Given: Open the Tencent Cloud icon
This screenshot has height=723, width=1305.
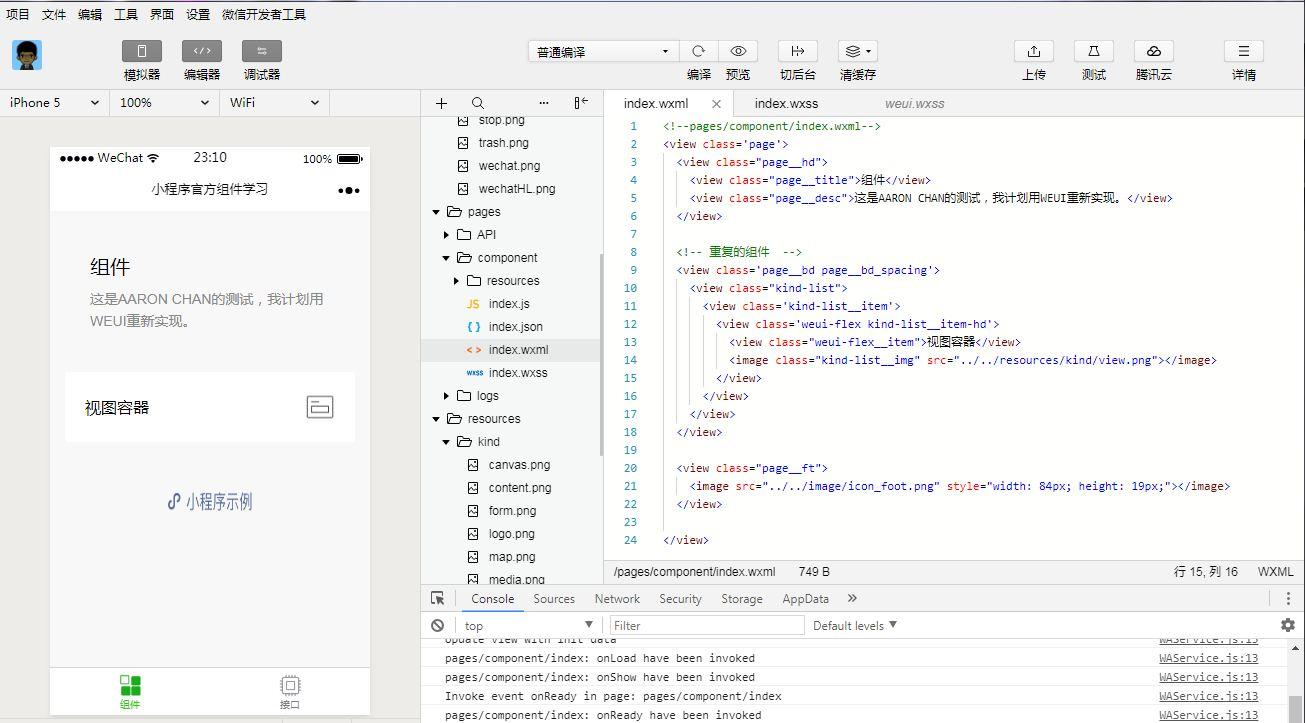Looking at the screenshot, I should (x=1154, y=51).
